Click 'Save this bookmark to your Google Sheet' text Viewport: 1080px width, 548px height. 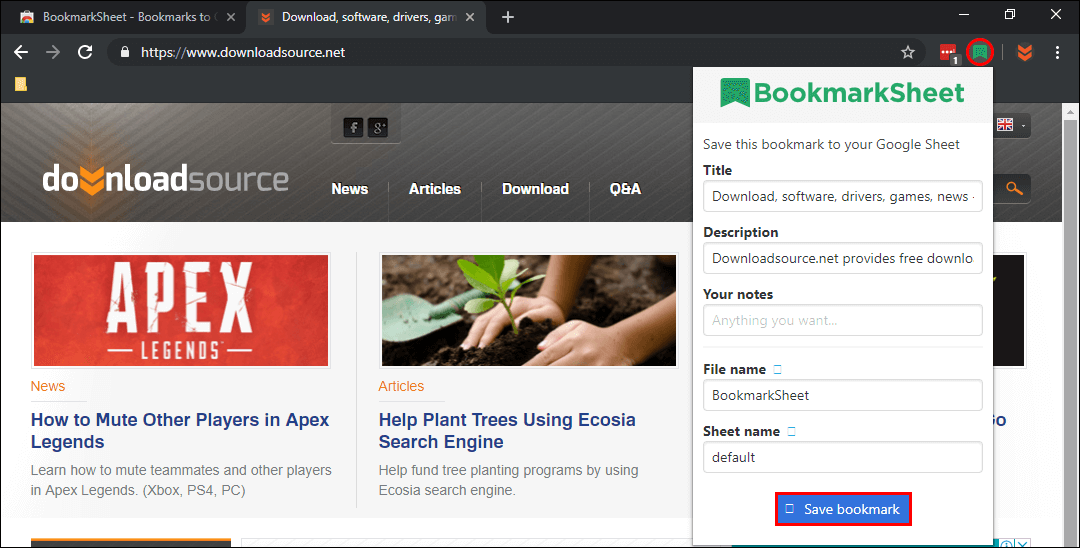tap(831, 145)
